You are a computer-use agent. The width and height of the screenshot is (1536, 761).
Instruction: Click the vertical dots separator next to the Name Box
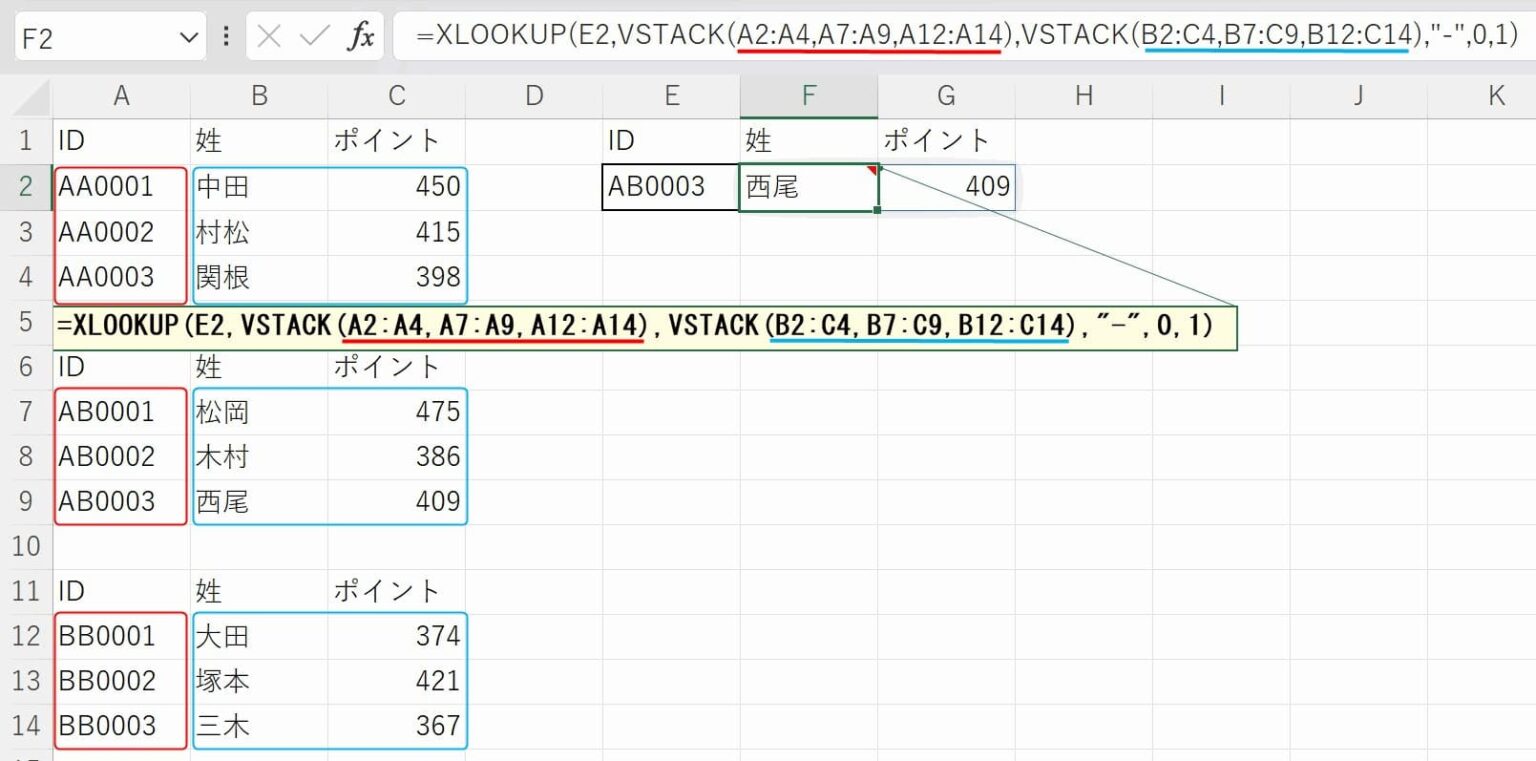(227, 34)
